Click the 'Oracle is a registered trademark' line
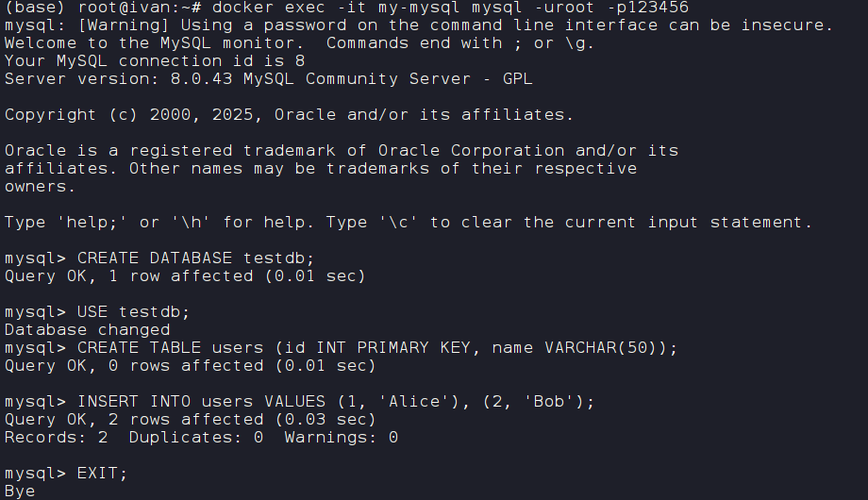Image resolution: width=868 pixels, height=500 pixels. point(341,151)
